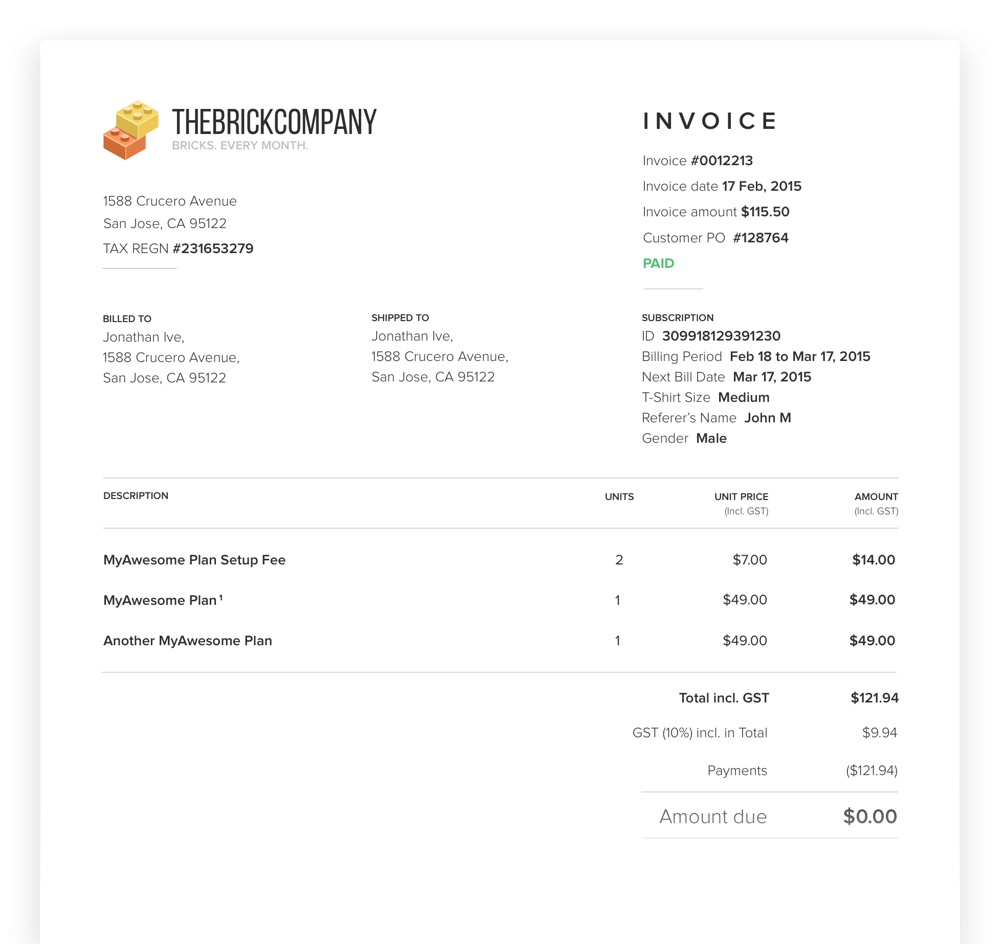
Task: Click the BILLED TO heading
Action: [127, 318]
